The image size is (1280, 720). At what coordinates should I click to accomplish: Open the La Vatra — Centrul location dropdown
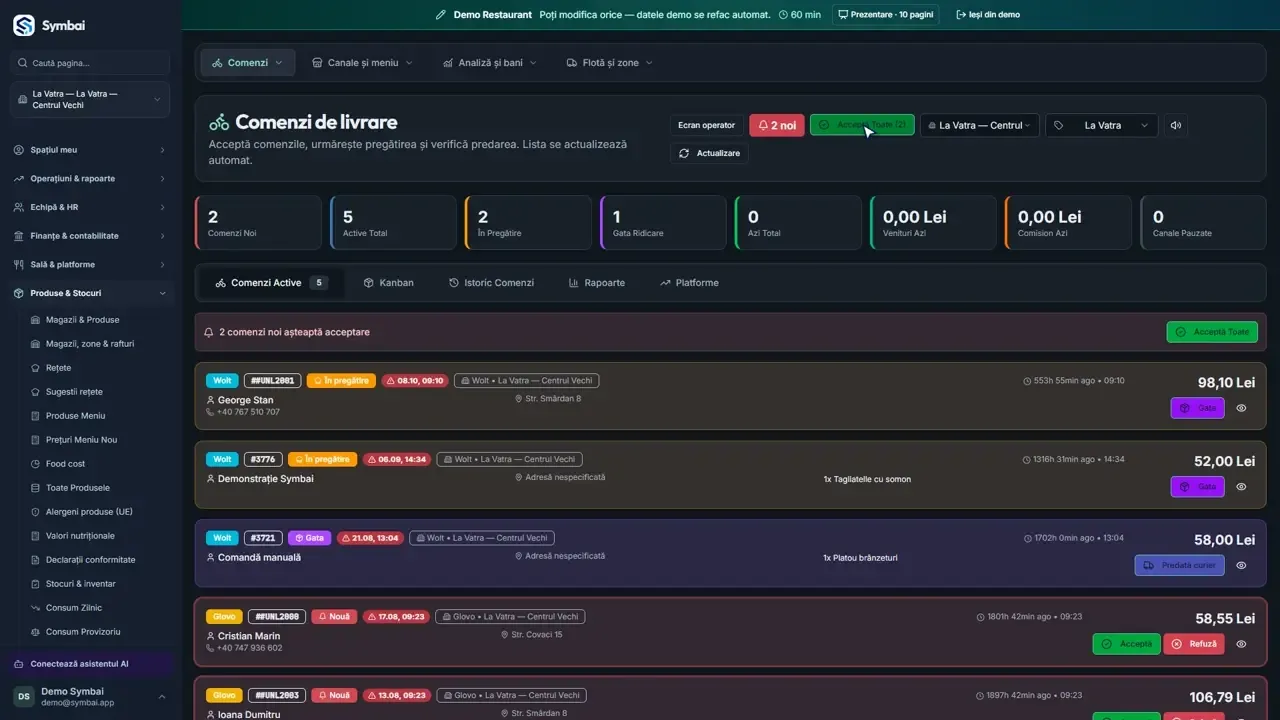[x=980, y=125]
